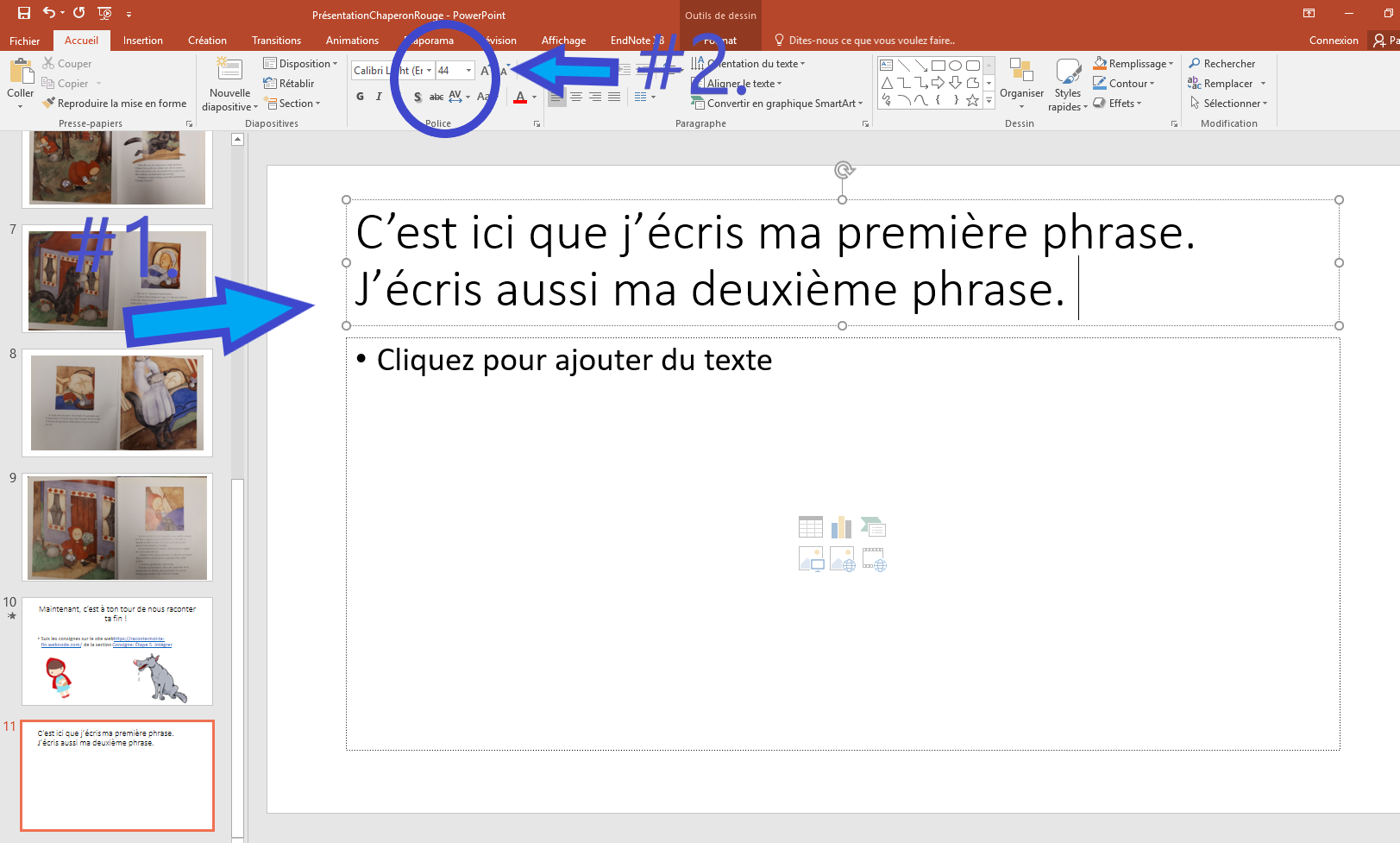Select the oval shape
The image size is (1400, 843).
click(x=956, y=66)
